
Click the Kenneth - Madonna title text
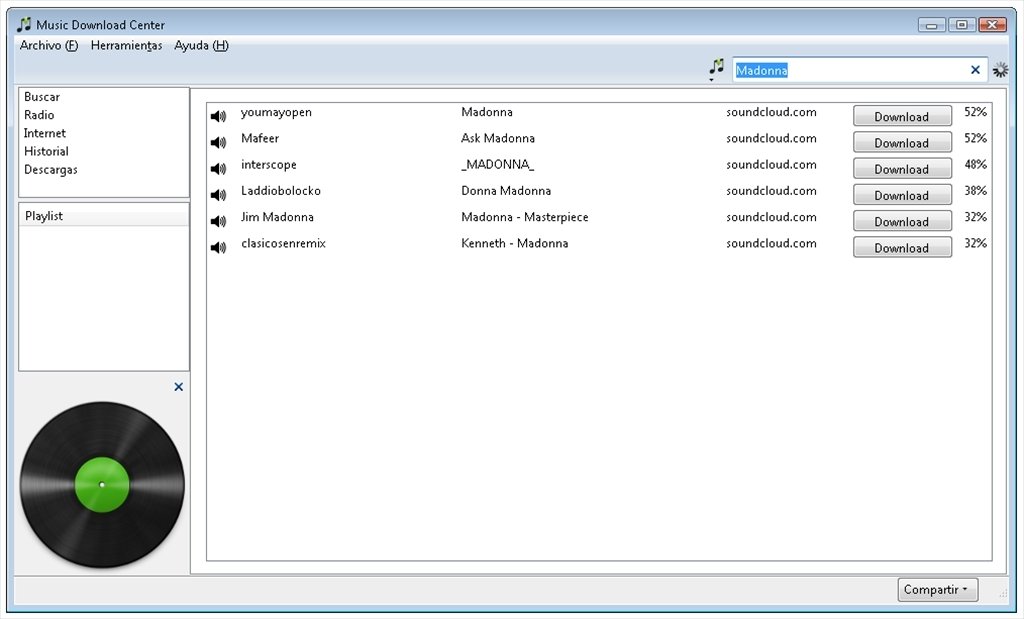point(515,243)
